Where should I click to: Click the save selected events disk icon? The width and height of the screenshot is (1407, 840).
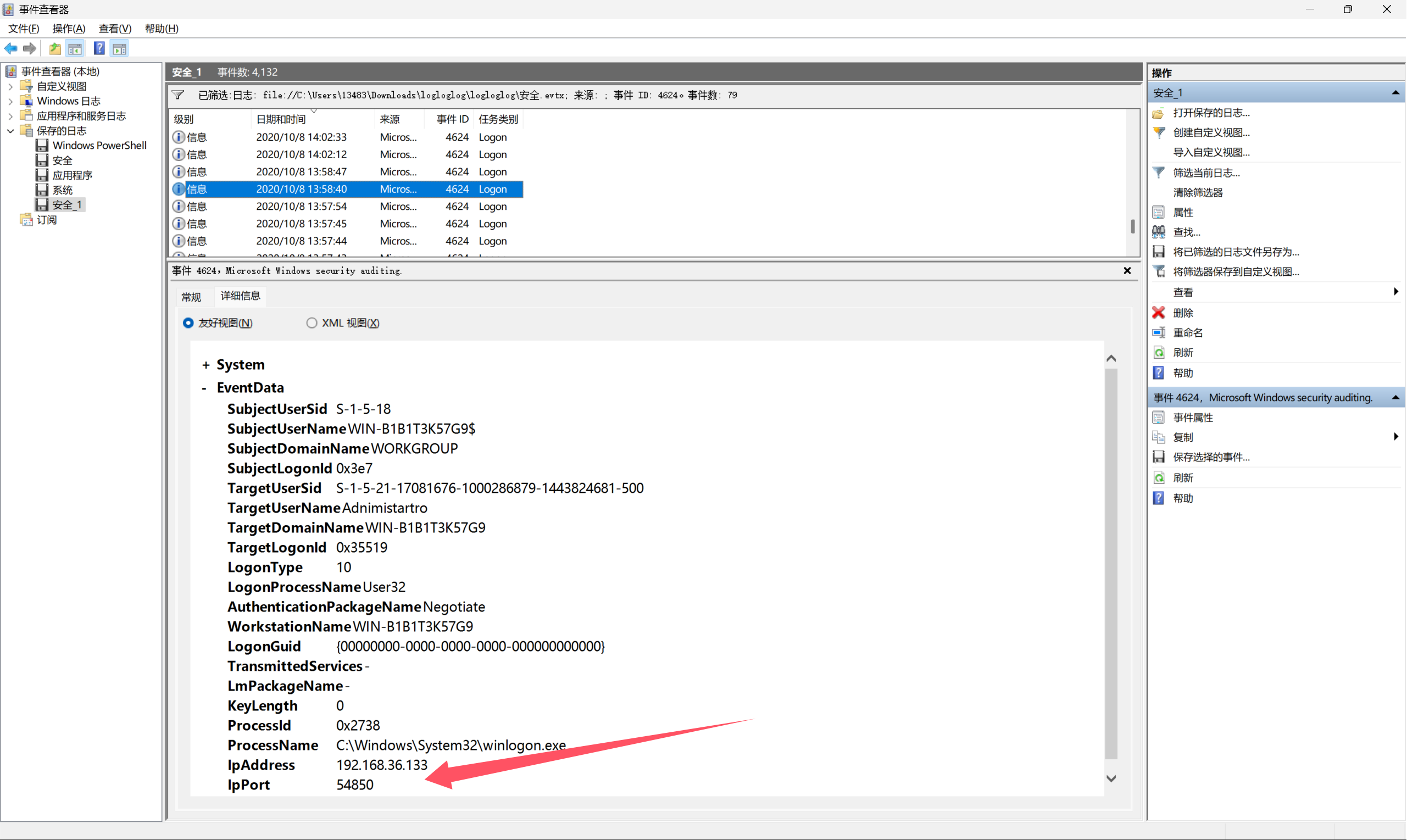point(1159,457)
